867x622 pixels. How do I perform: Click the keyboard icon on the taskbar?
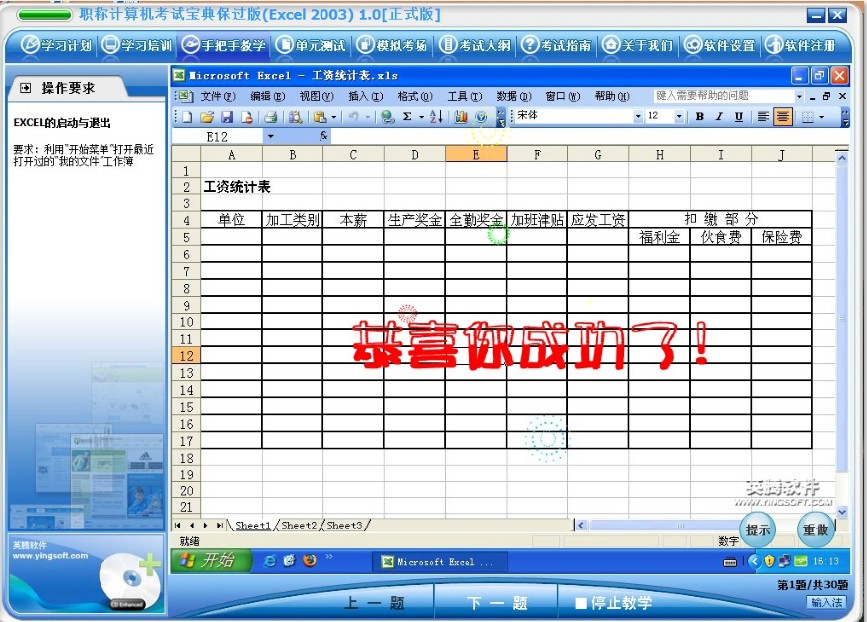click(x=730, y=562)
